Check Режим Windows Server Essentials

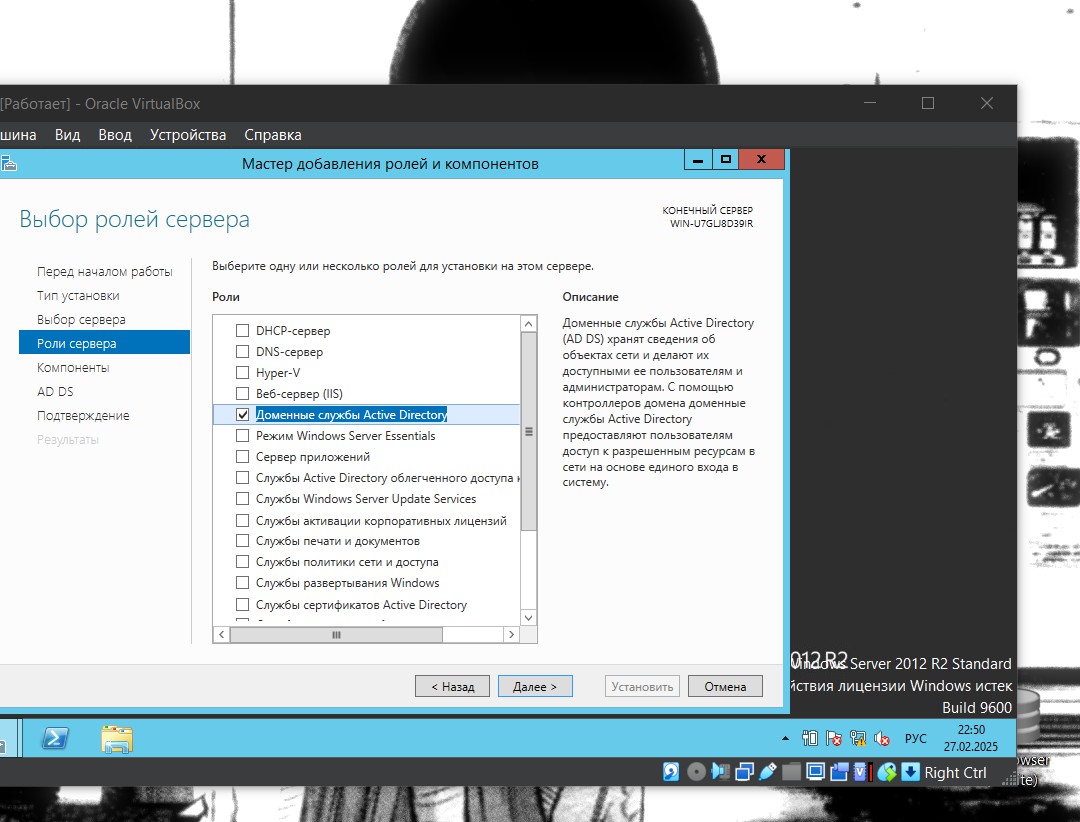[242, 435]
